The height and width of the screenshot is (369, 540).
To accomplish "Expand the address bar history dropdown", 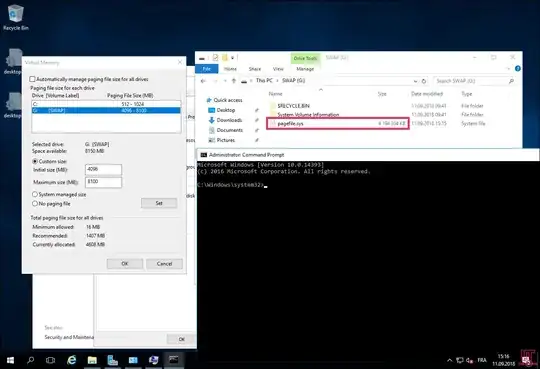I will (x=415, y=81).
